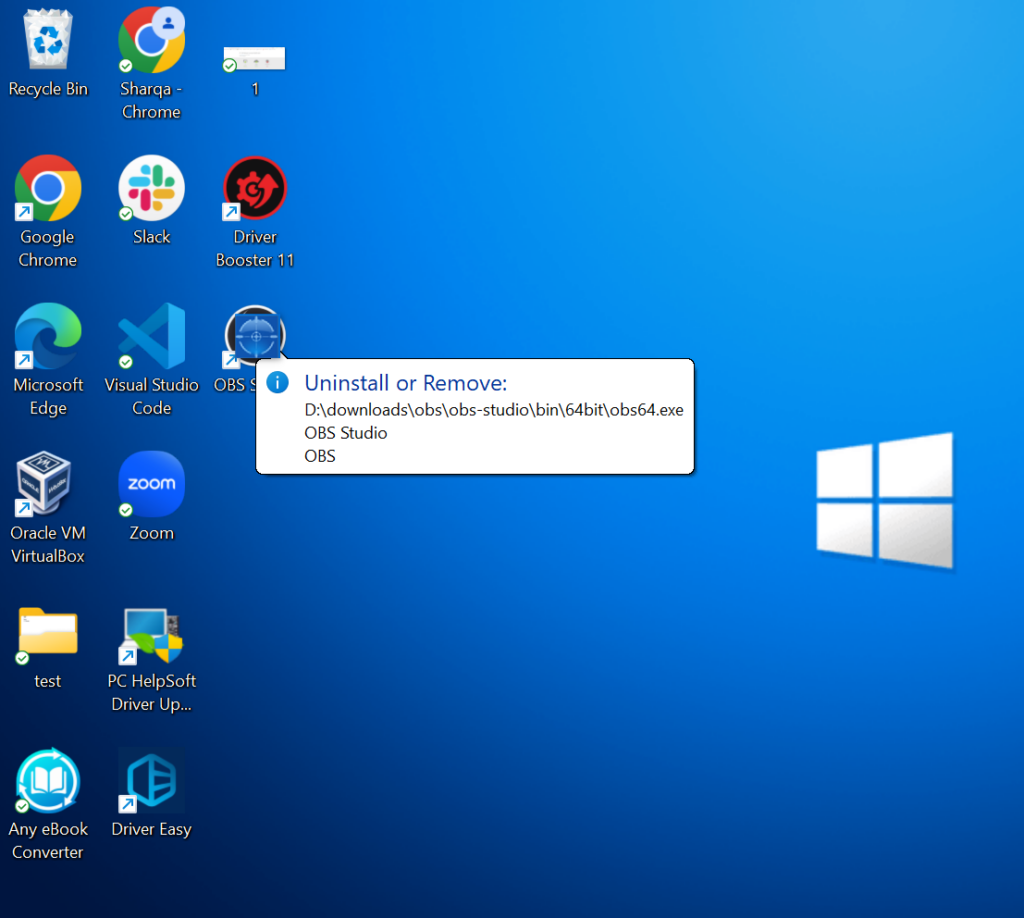
Task: Click the 'Driver Booster 11' label text
Action: [255, 248]
